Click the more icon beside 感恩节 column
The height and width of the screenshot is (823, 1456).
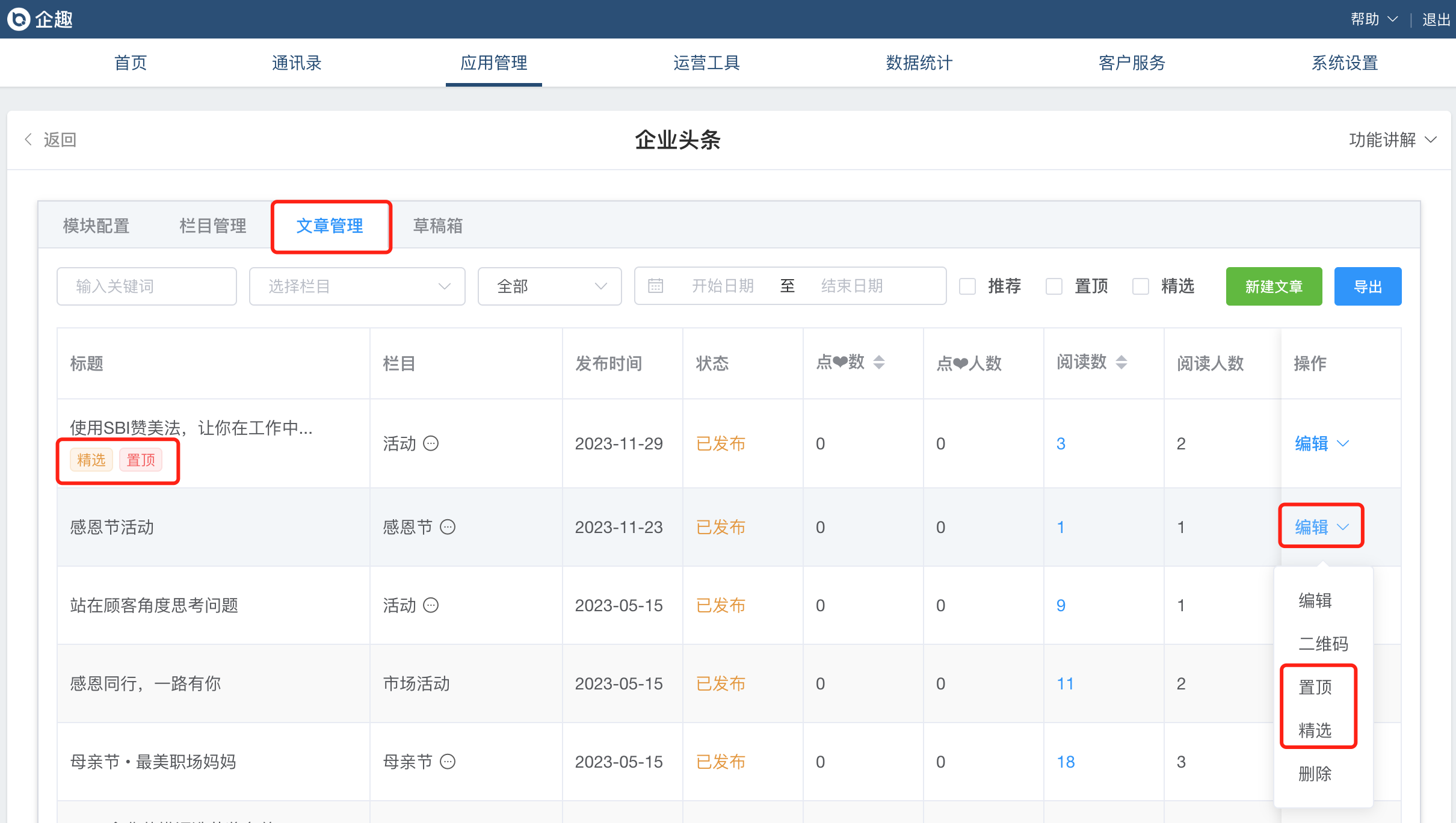pyautogui.click(x=448, y=527)
